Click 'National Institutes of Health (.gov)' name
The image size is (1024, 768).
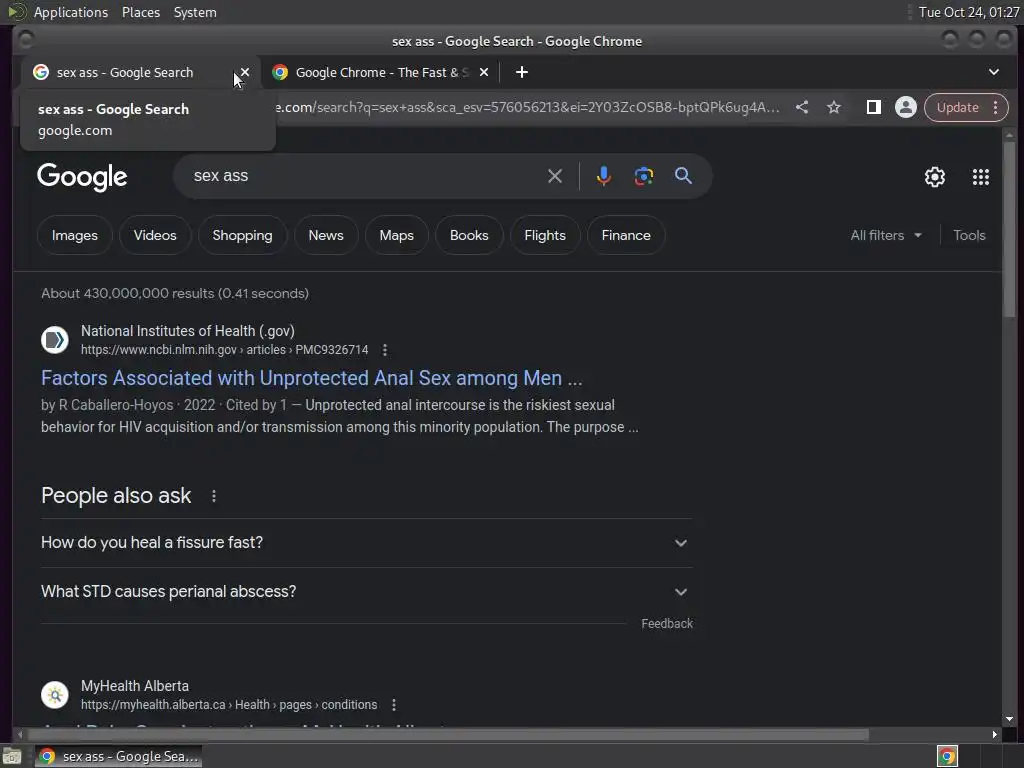[x=187, y=331]
